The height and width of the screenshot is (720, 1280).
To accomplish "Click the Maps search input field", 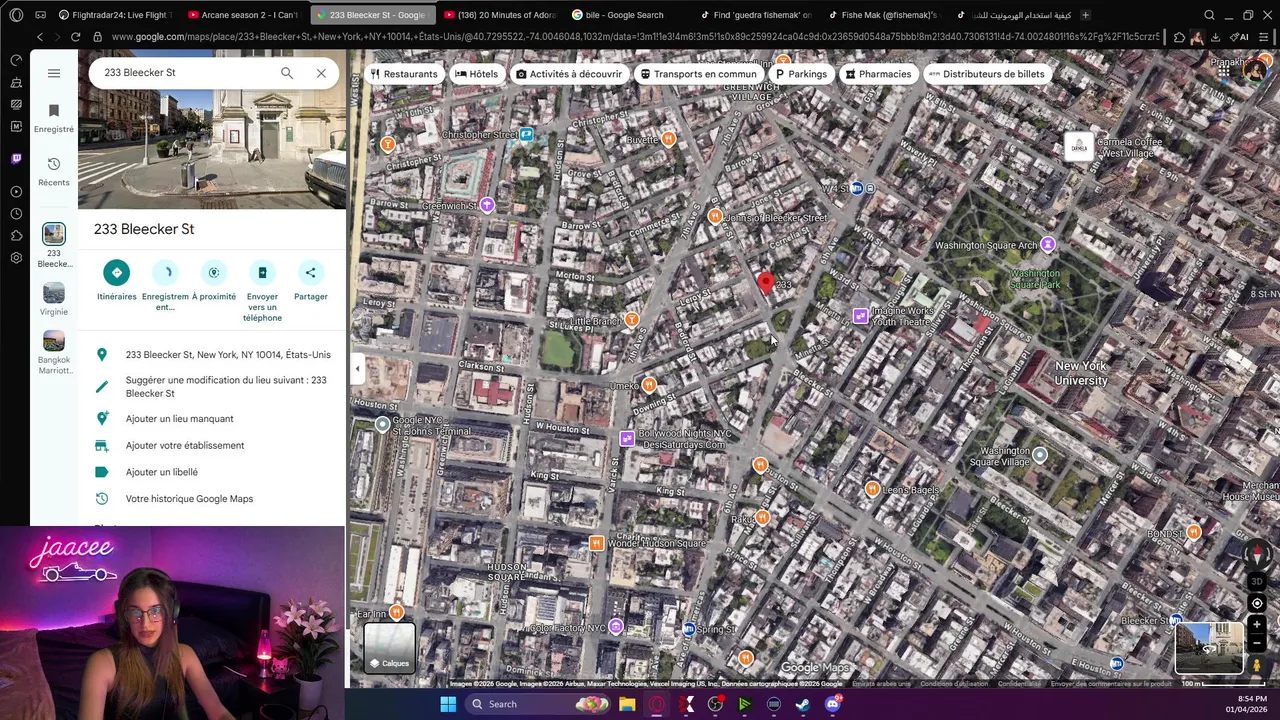I will click(x=185, y=73).
